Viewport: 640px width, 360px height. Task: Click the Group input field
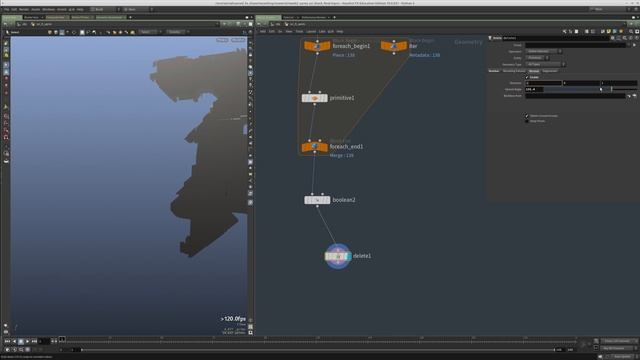[x=576, y=45]
